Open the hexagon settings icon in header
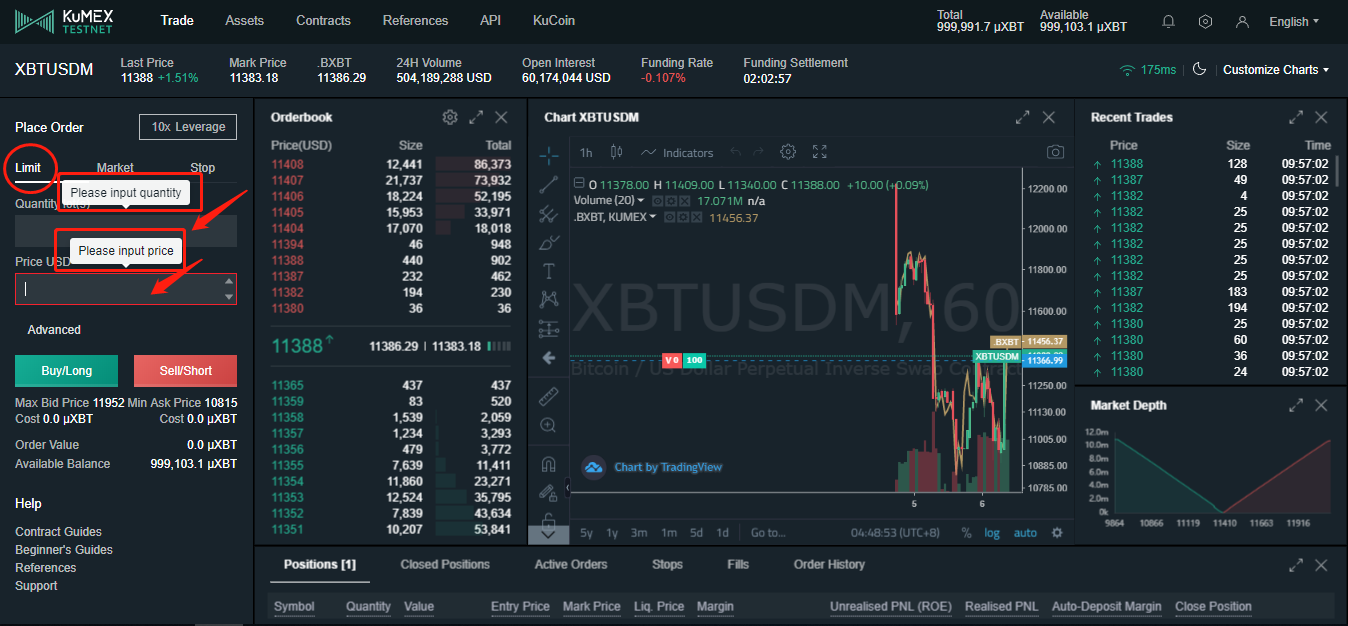Image resolution: width=1348 pixels, height=626 pixels. coord(1206,21)
